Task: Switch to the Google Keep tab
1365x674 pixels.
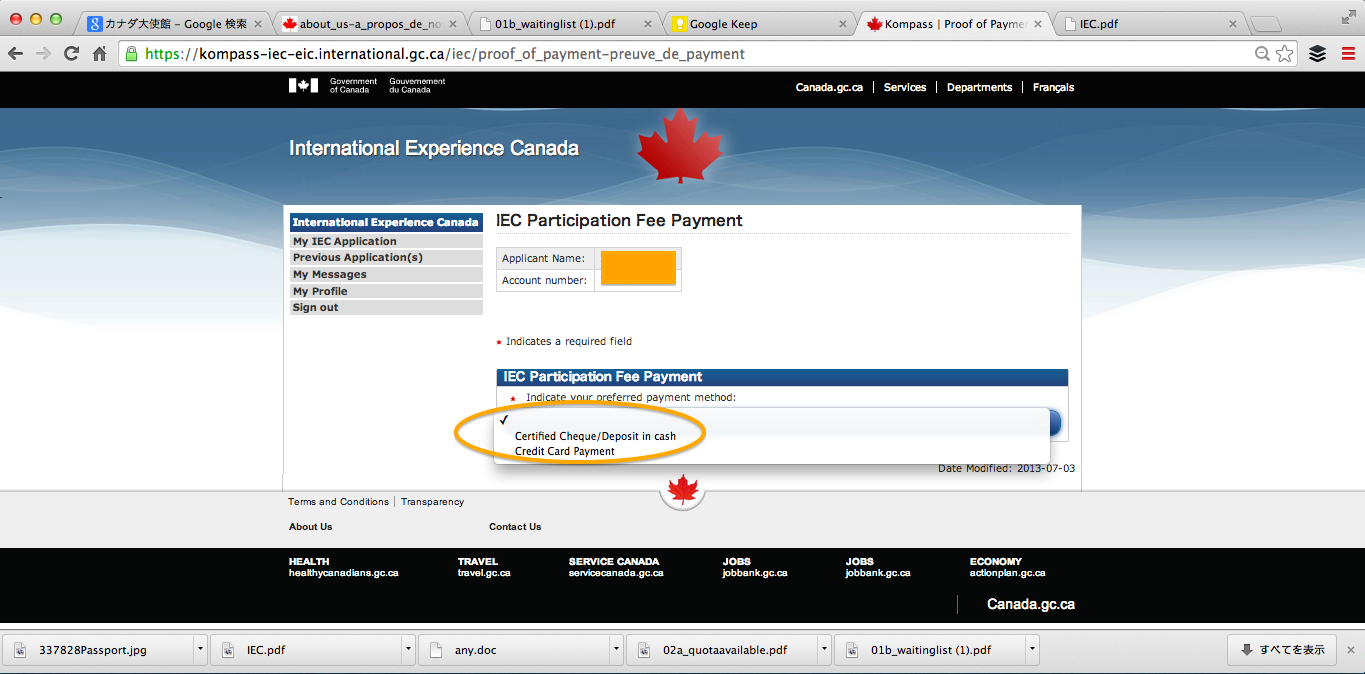Action: pyautogui.click(x=723, y=24)
